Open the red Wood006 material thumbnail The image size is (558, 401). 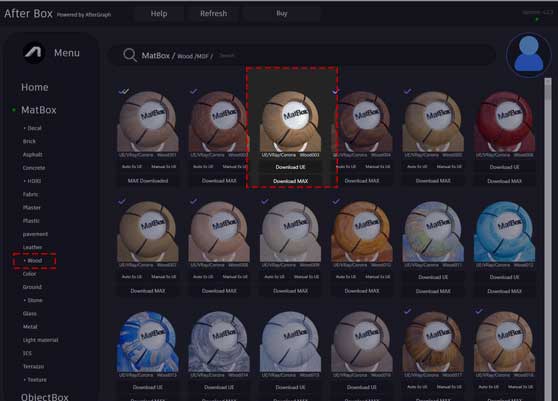504,121
